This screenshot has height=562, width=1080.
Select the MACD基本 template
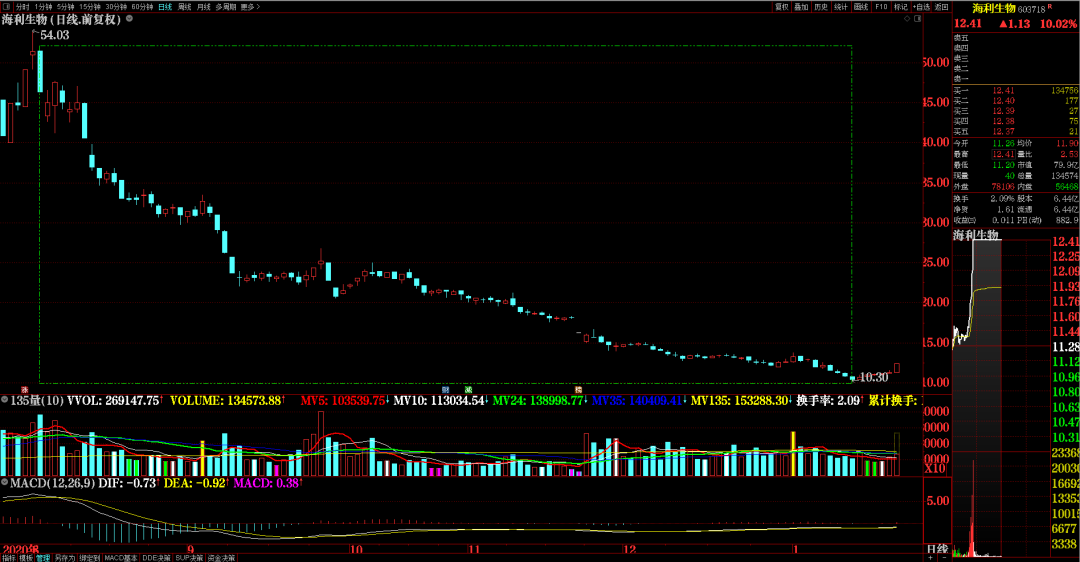[x=121, y=558]
